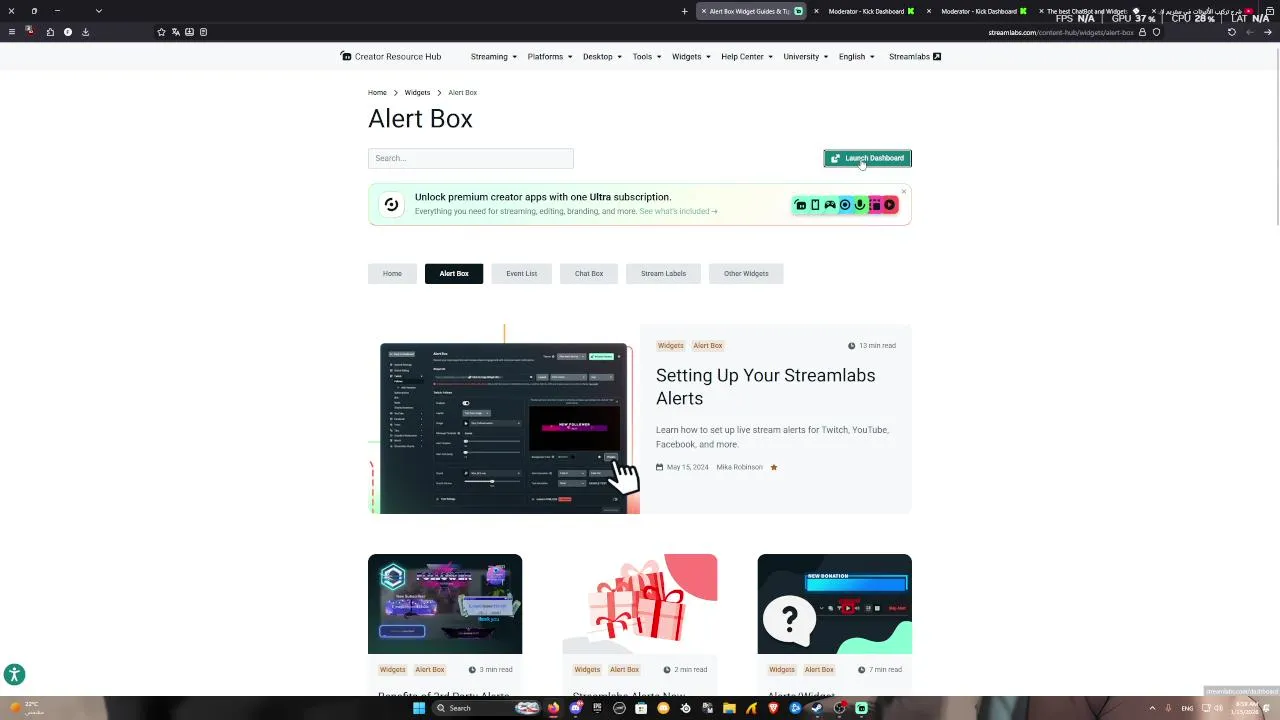Go to Creator Resource Hub home logo
The image size is (1280, 720).
click(390, 56)
